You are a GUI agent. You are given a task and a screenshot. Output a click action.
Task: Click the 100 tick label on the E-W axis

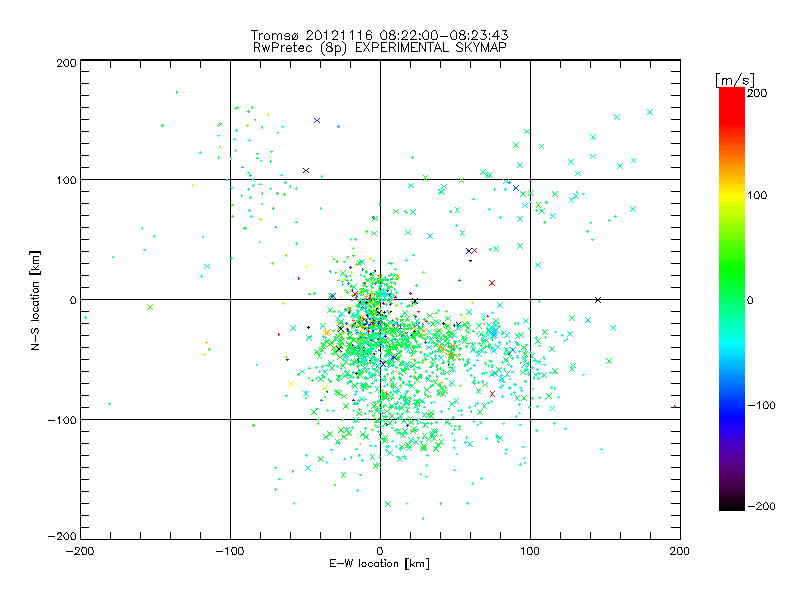(x=530, y=551)
